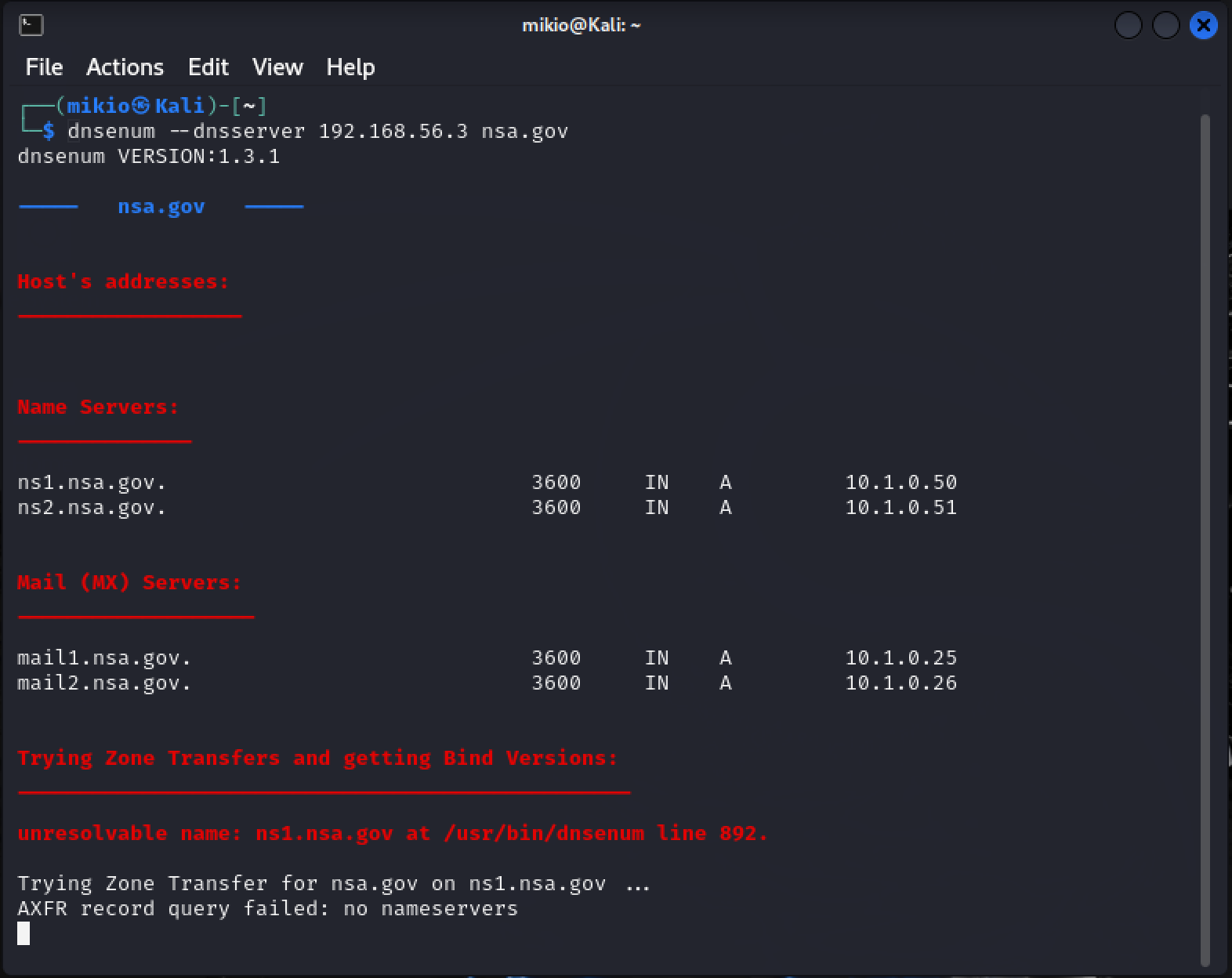Click the dnsenum command line text
Viewport: 1232px width, 978px height.
click(x=317, y=131)
